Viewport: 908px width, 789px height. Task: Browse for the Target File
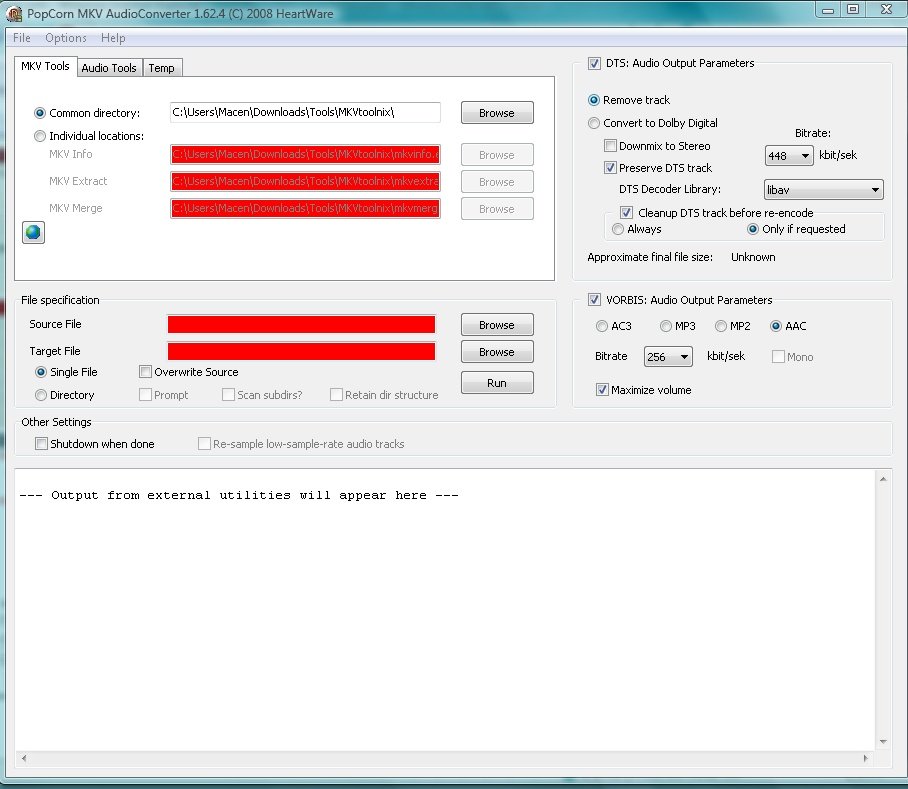497,352
